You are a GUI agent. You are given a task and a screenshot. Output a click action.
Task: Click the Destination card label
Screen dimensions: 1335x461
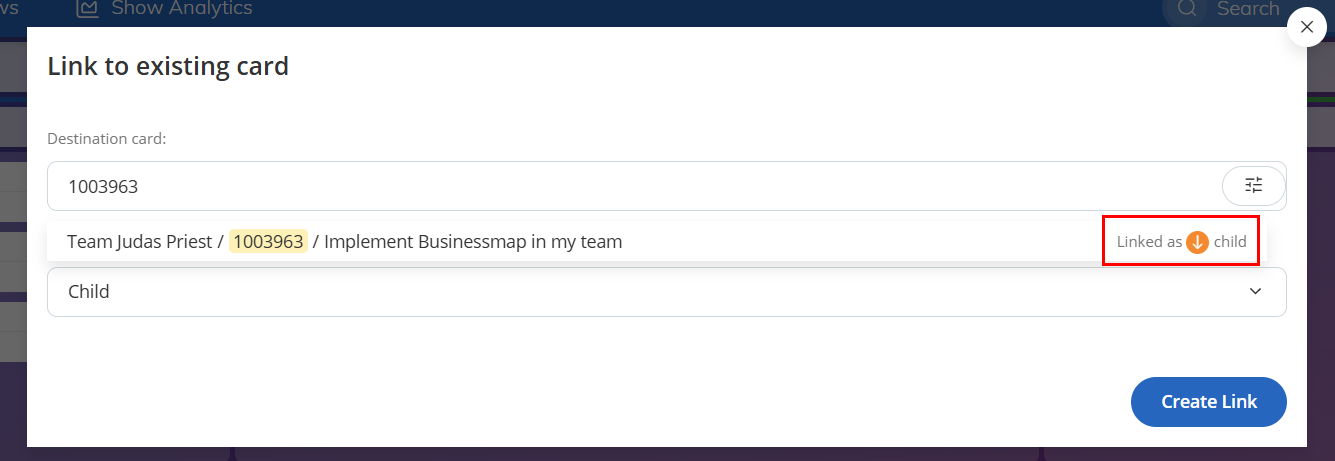point(107,139)
